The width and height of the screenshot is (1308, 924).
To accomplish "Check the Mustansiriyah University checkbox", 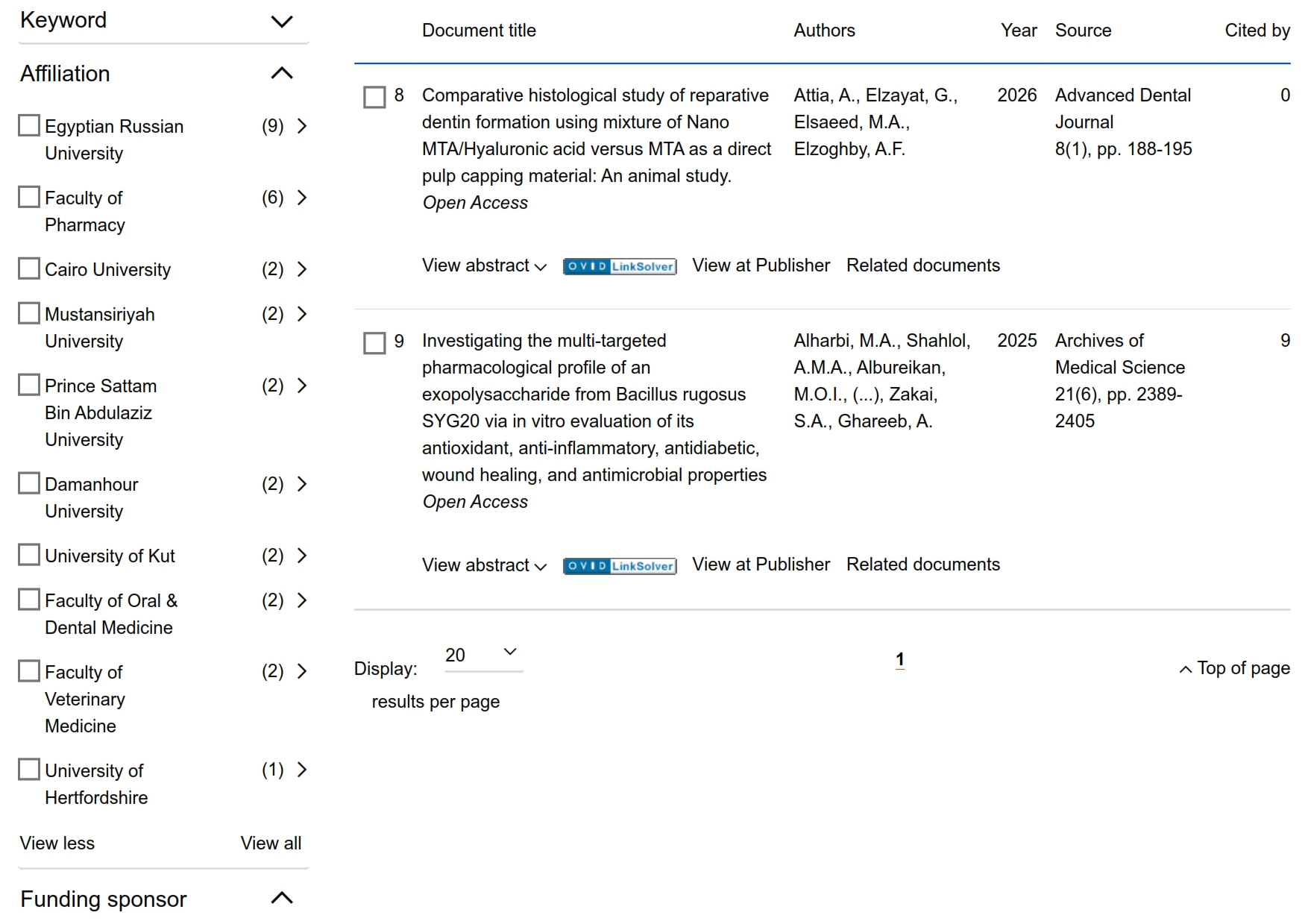I will click(29, 313).
